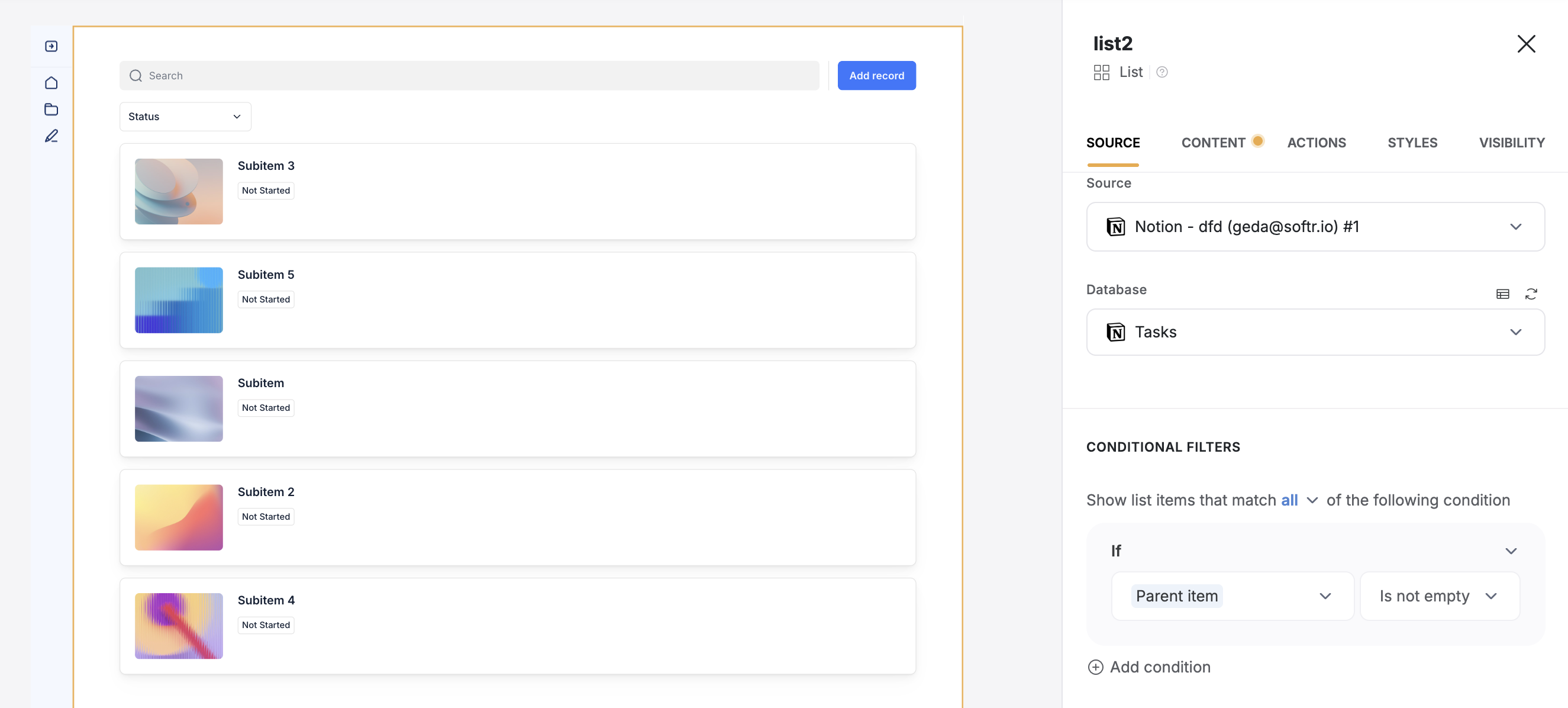Click the pencil edit icon in sidebar
The width and height of the screenshot is (1568, 708).
coord(51,136)
